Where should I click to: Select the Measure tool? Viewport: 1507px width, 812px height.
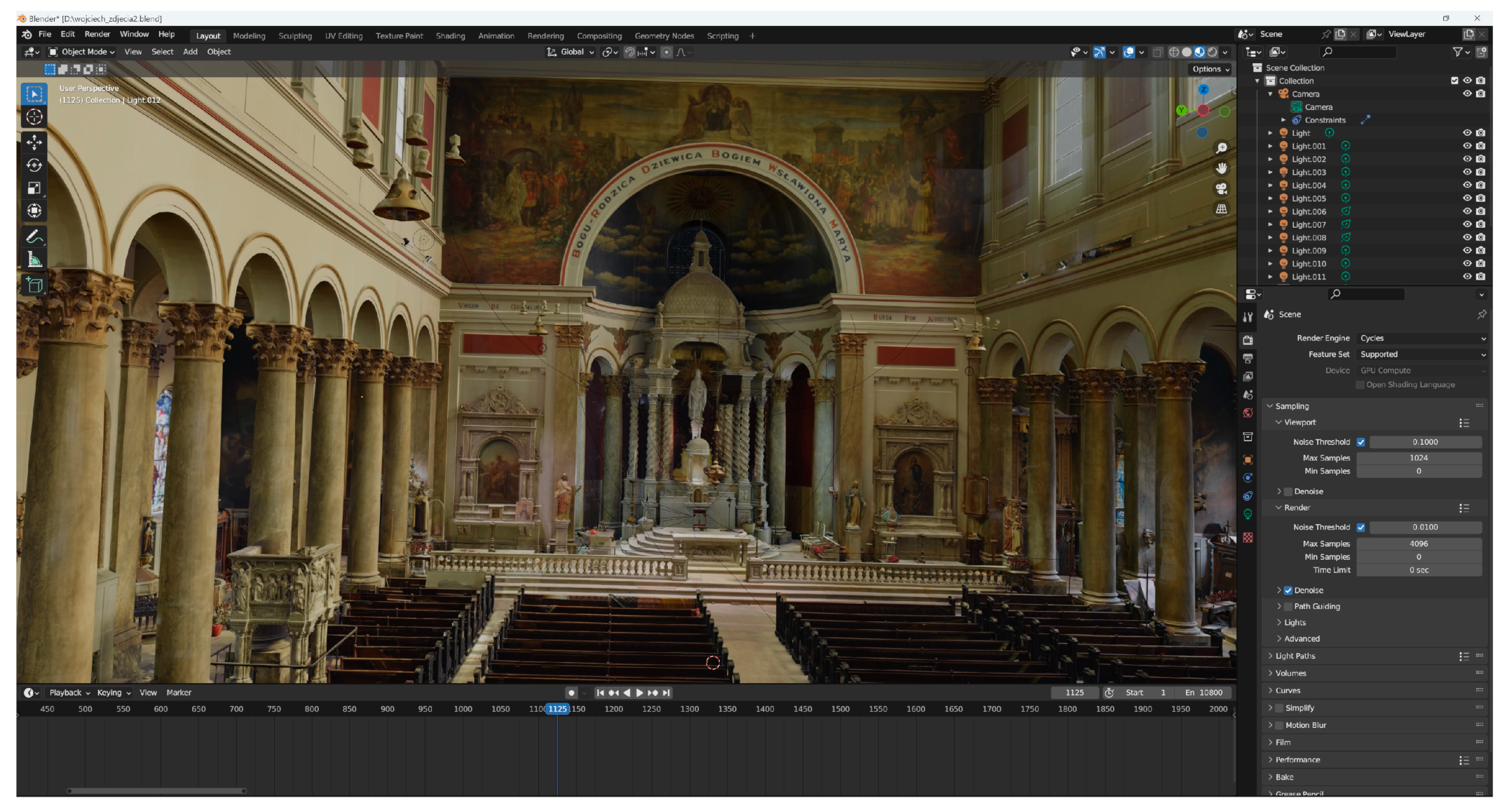point(34,261)
